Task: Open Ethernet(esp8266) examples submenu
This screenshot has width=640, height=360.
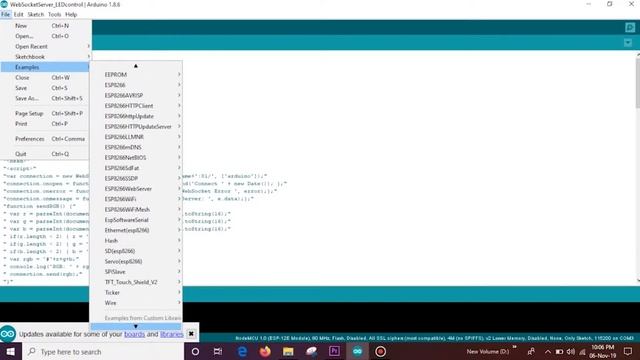Action: point(136,230)
